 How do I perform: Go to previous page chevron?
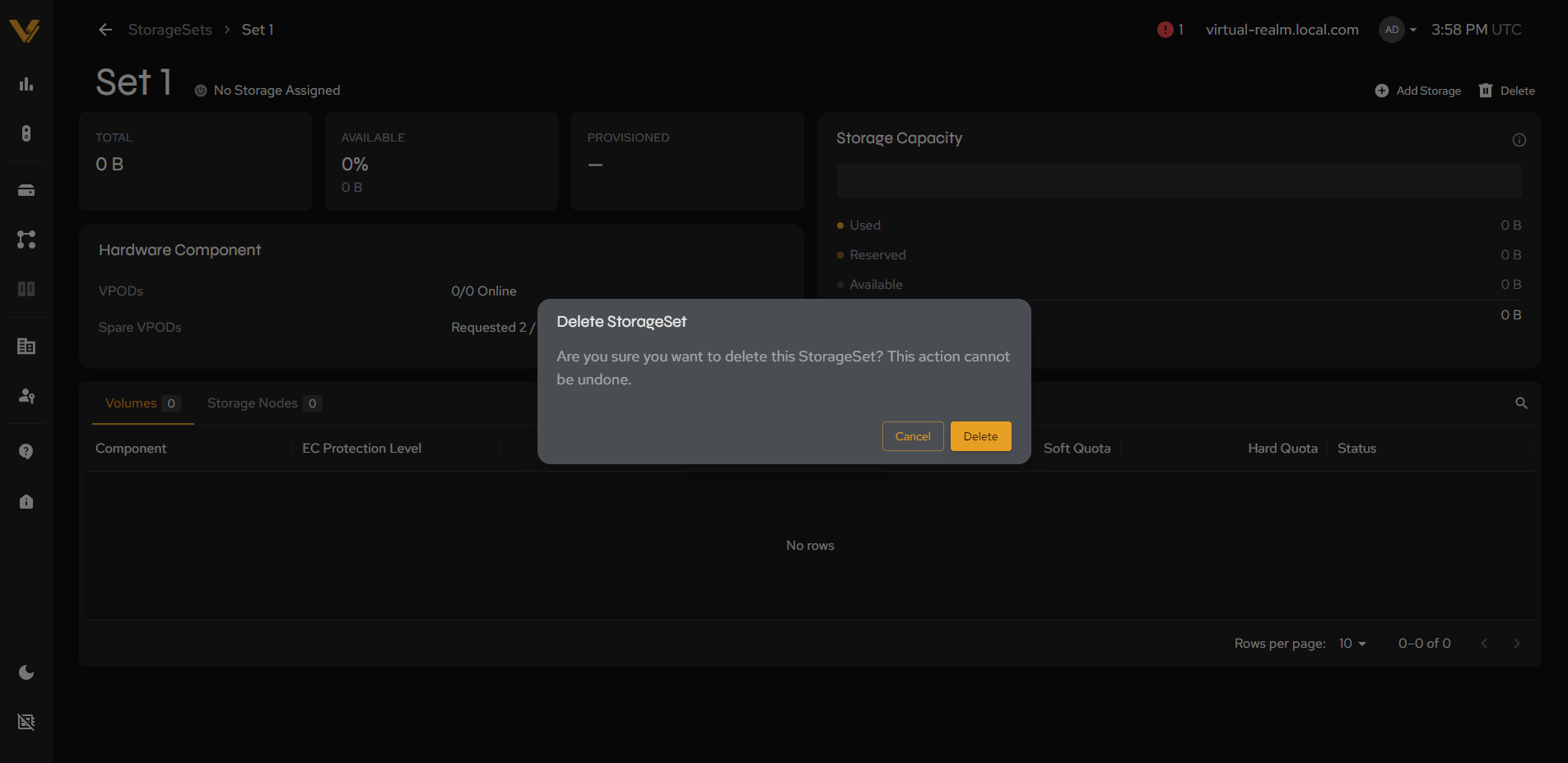point(1484,644)
